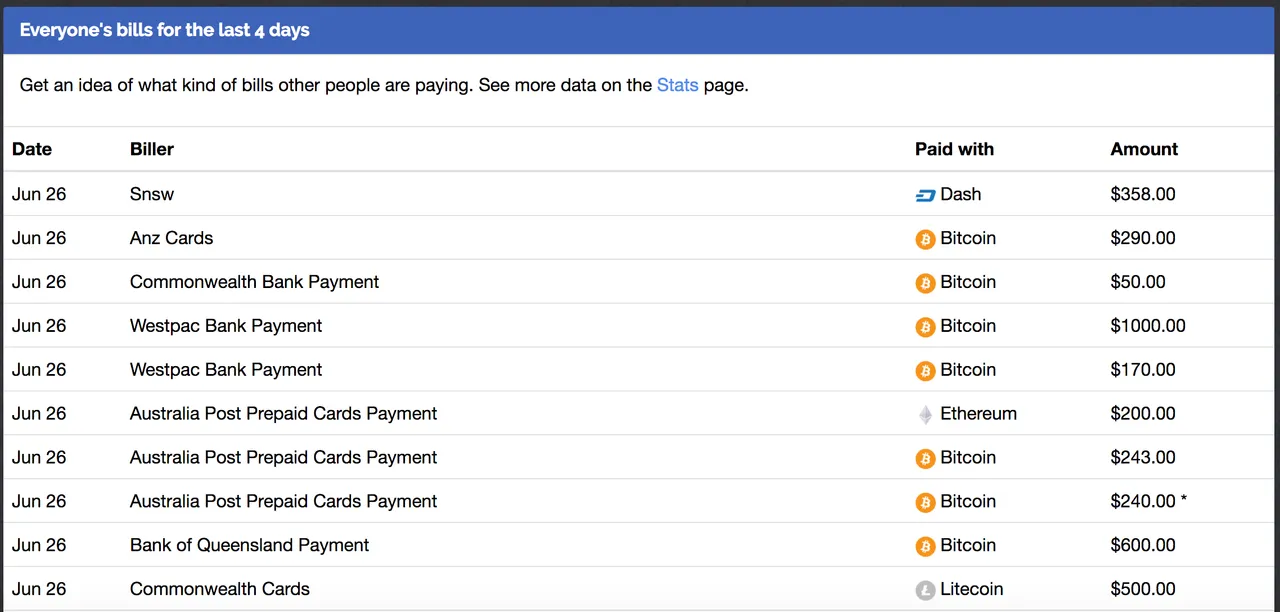The height and width of the screenshot is (612, 1280).
Task: Click Bitcoin icon in the $240.00 row
Action: (x=925, y=503)
